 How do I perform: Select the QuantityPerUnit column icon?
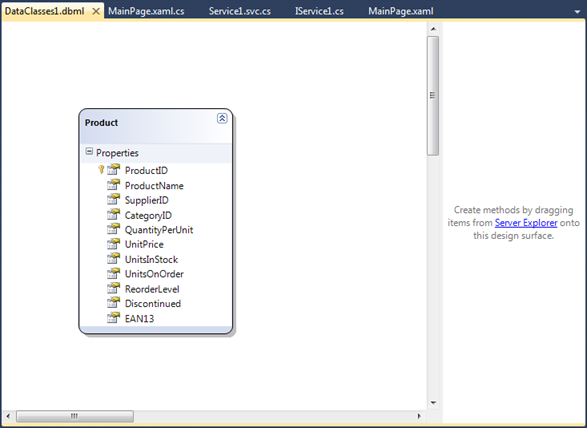pos(113,229)
